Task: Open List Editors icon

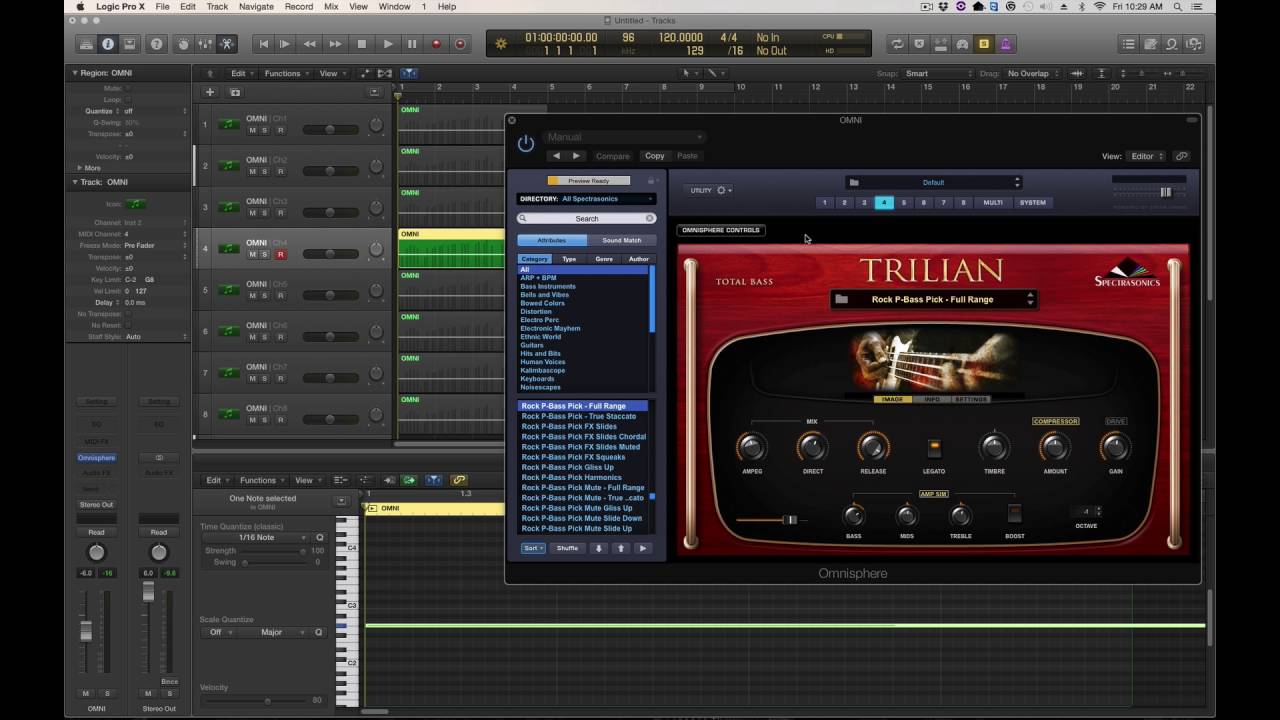Action: pyautogui.click(x=1129, y=44)
